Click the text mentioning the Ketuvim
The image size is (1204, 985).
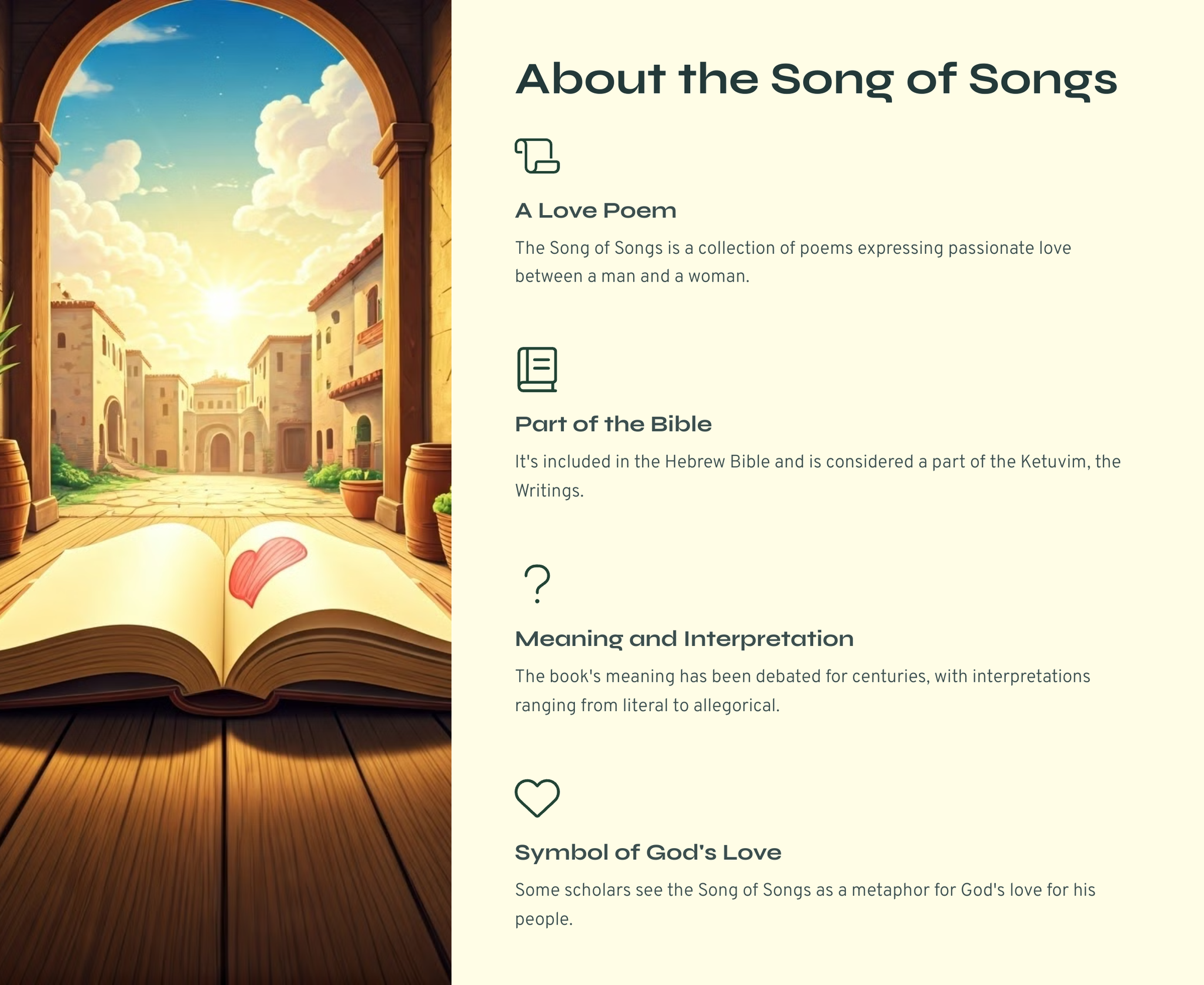[817, 476]
